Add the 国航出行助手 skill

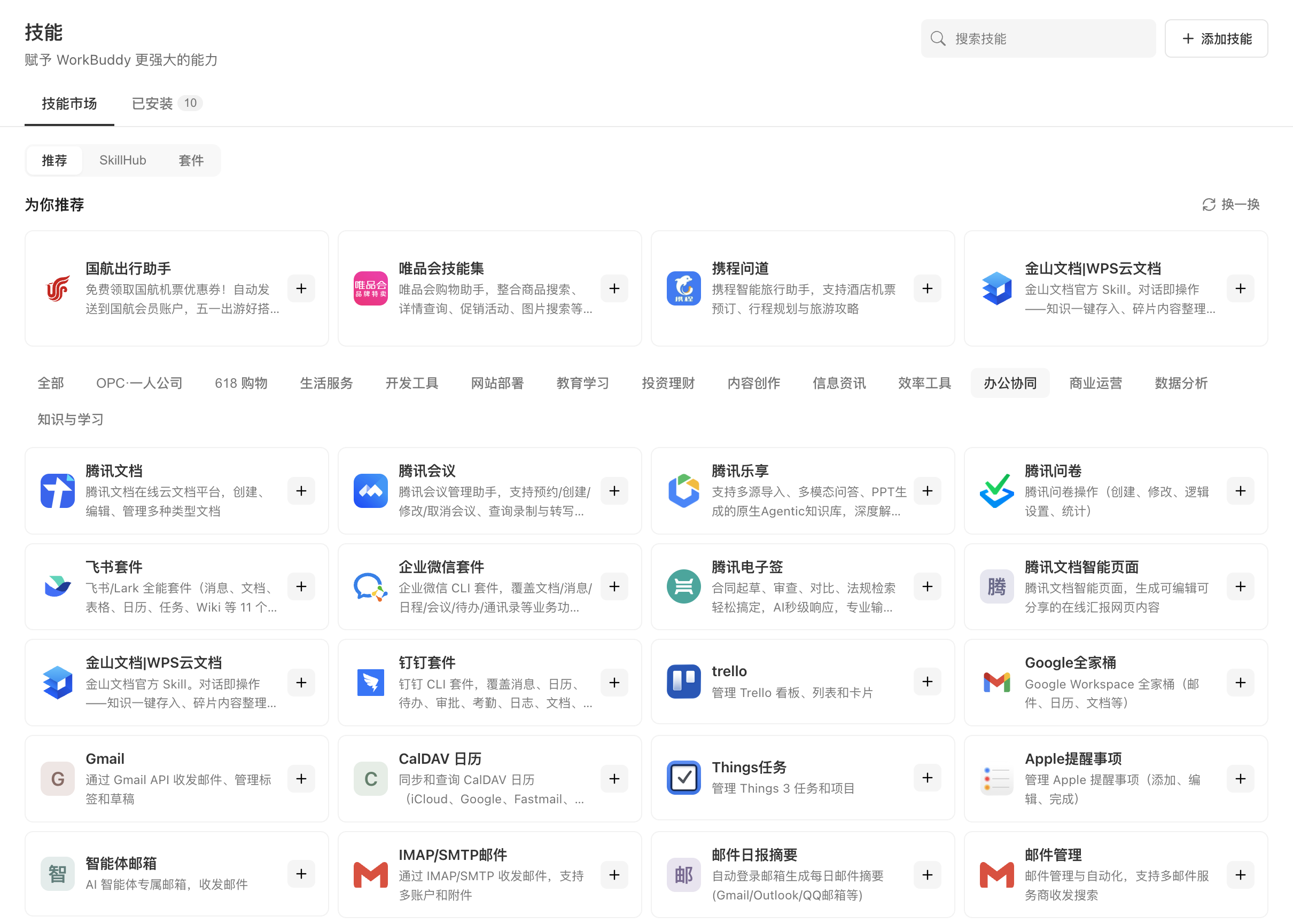301,288
